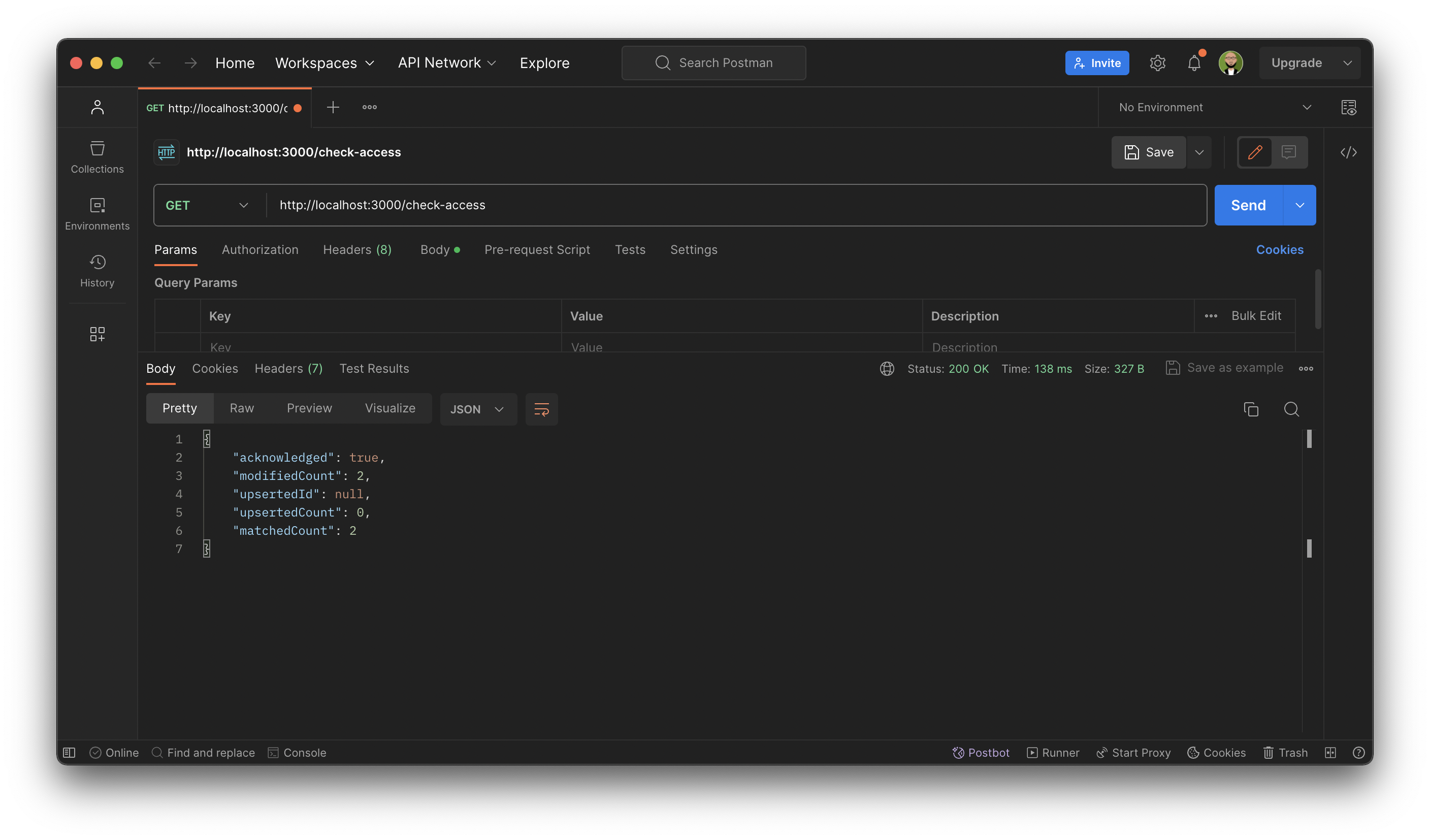This screenshot has width=1430, height=840.
Task: View request History
Action: tap(97, 271)
